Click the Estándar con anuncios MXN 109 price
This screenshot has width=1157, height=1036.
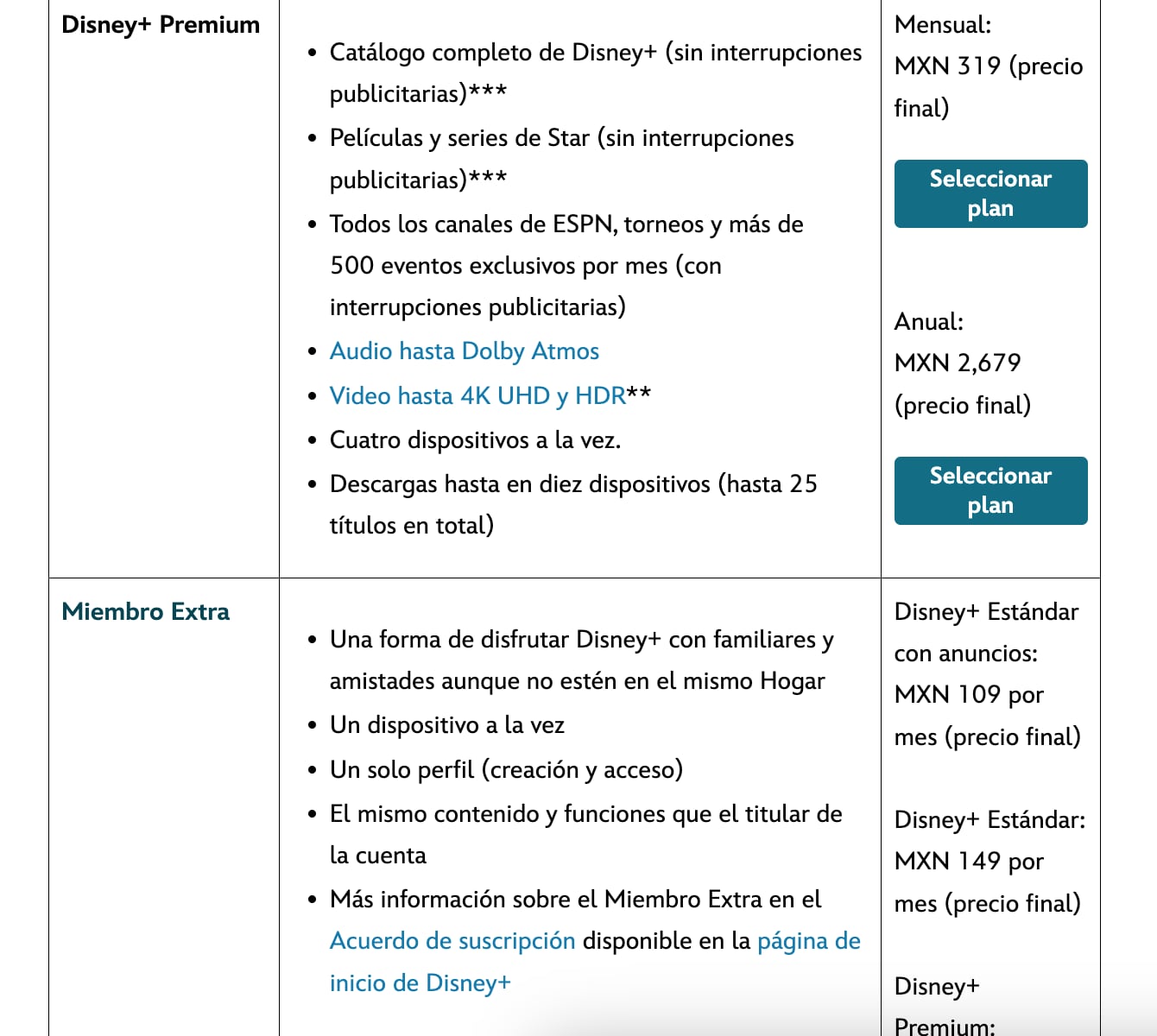(988, 674)
